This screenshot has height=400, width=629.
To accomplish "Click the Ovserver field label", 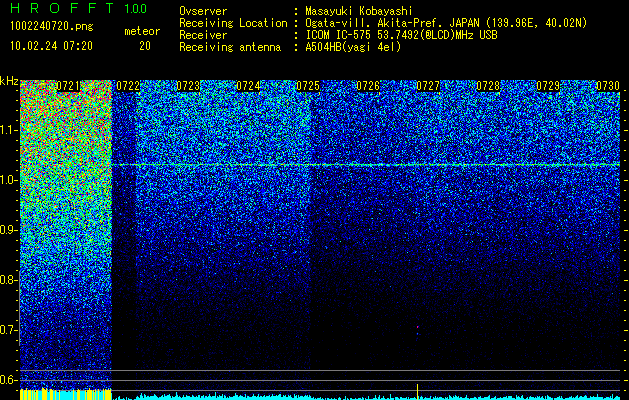I will tap(203, 11).
